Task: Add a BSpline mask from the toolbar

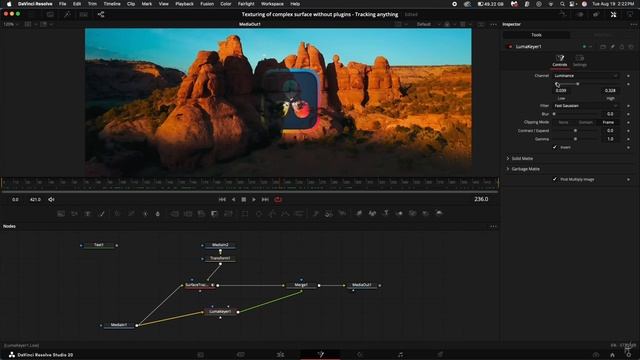Action: [x=286, y=213]
